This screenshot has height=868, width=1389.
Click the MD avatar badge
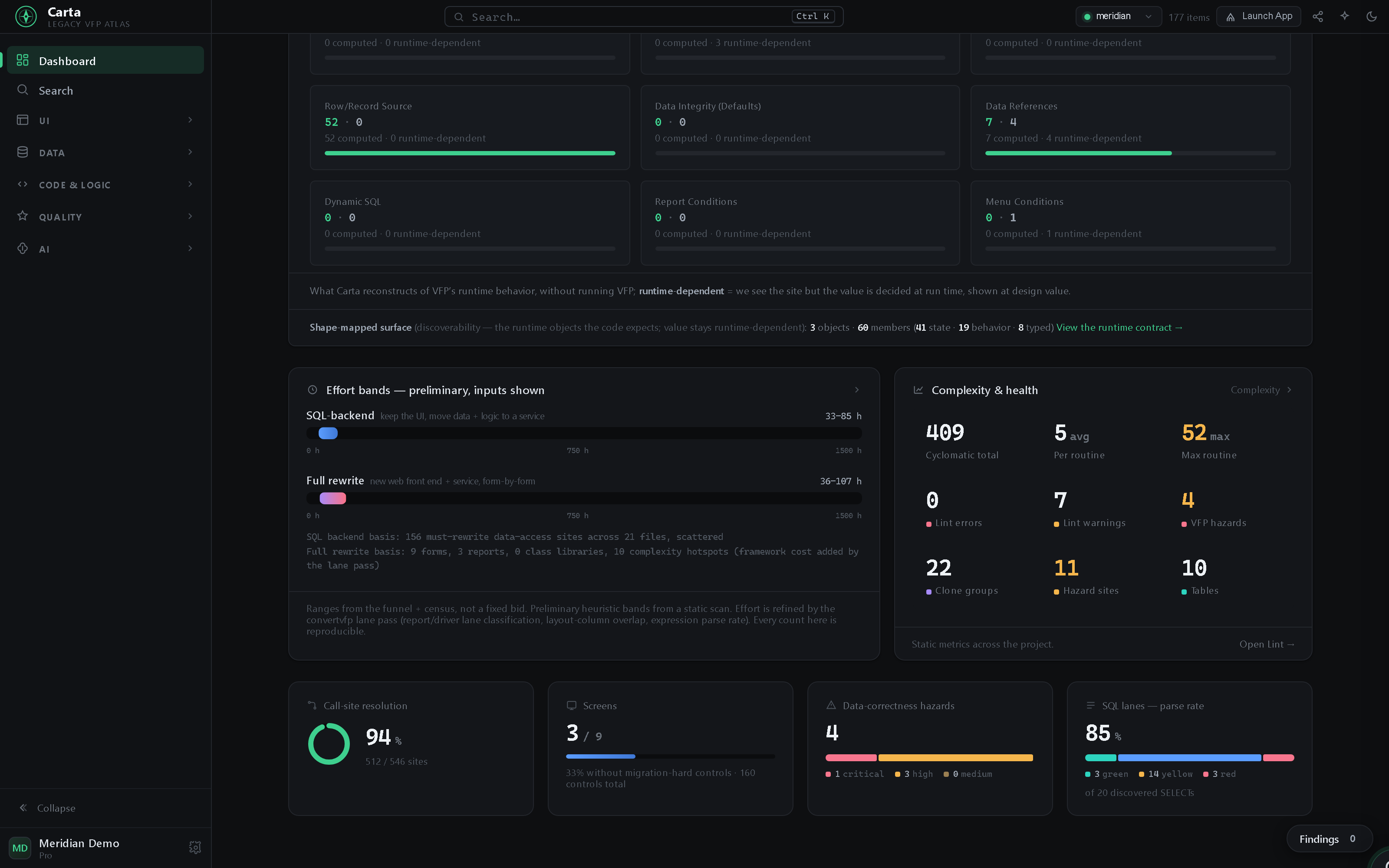tap(20, 848)
